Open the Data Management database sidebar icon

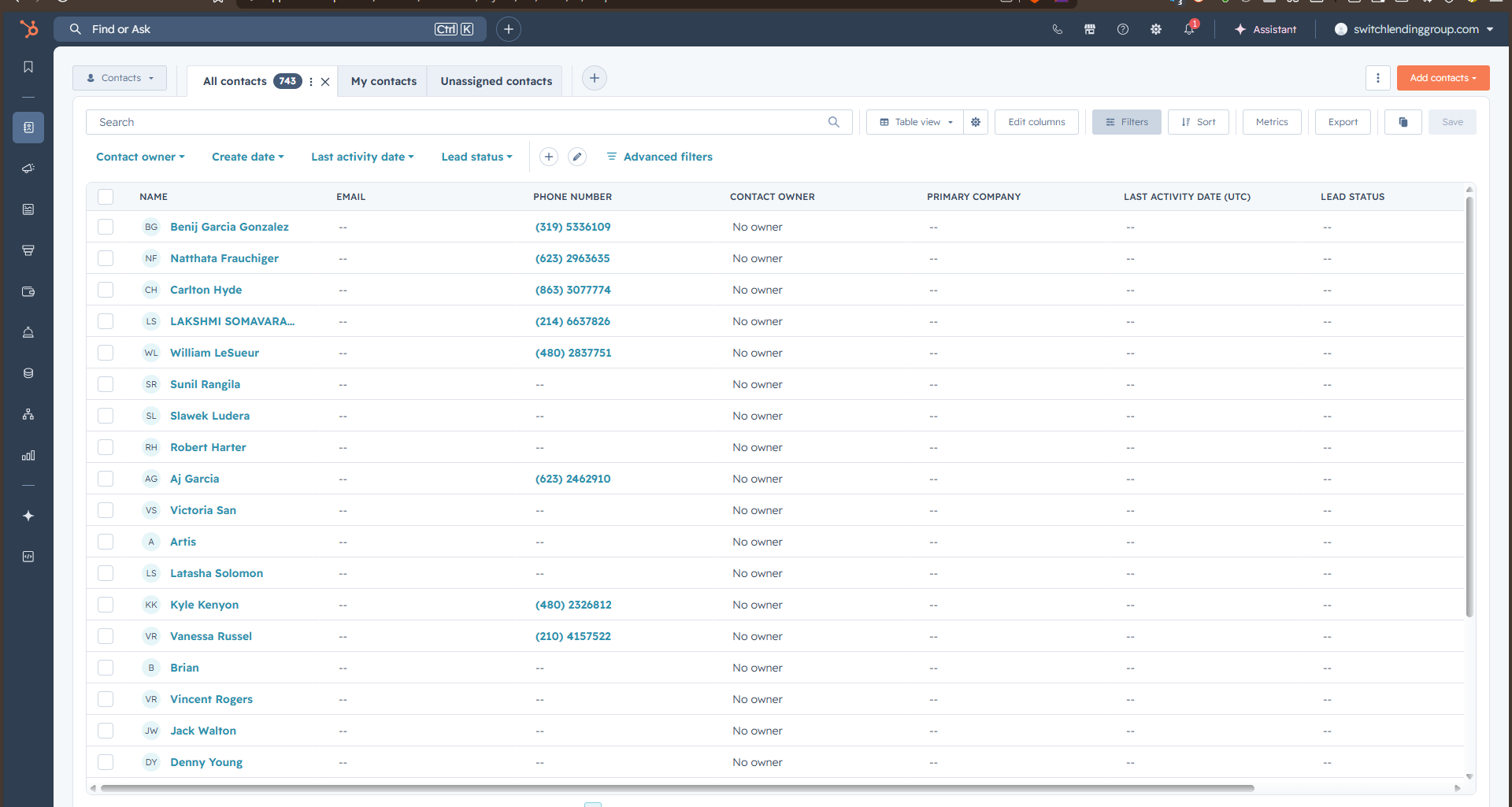tap(28, 373)
